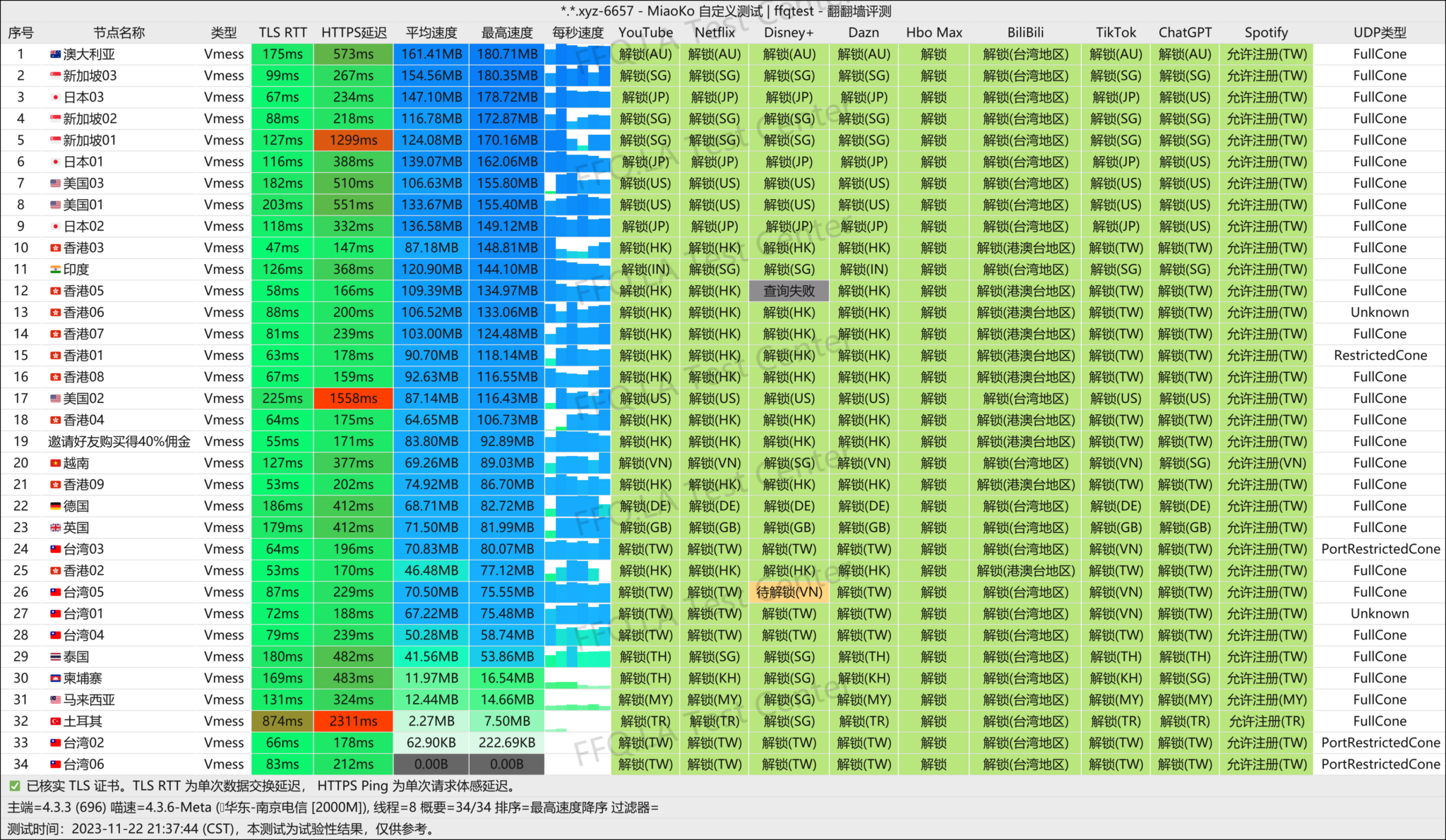1446x840 pixels.
Task: Click the 邀请好友购买得40%佣金 node name
Action: (119, 442)
